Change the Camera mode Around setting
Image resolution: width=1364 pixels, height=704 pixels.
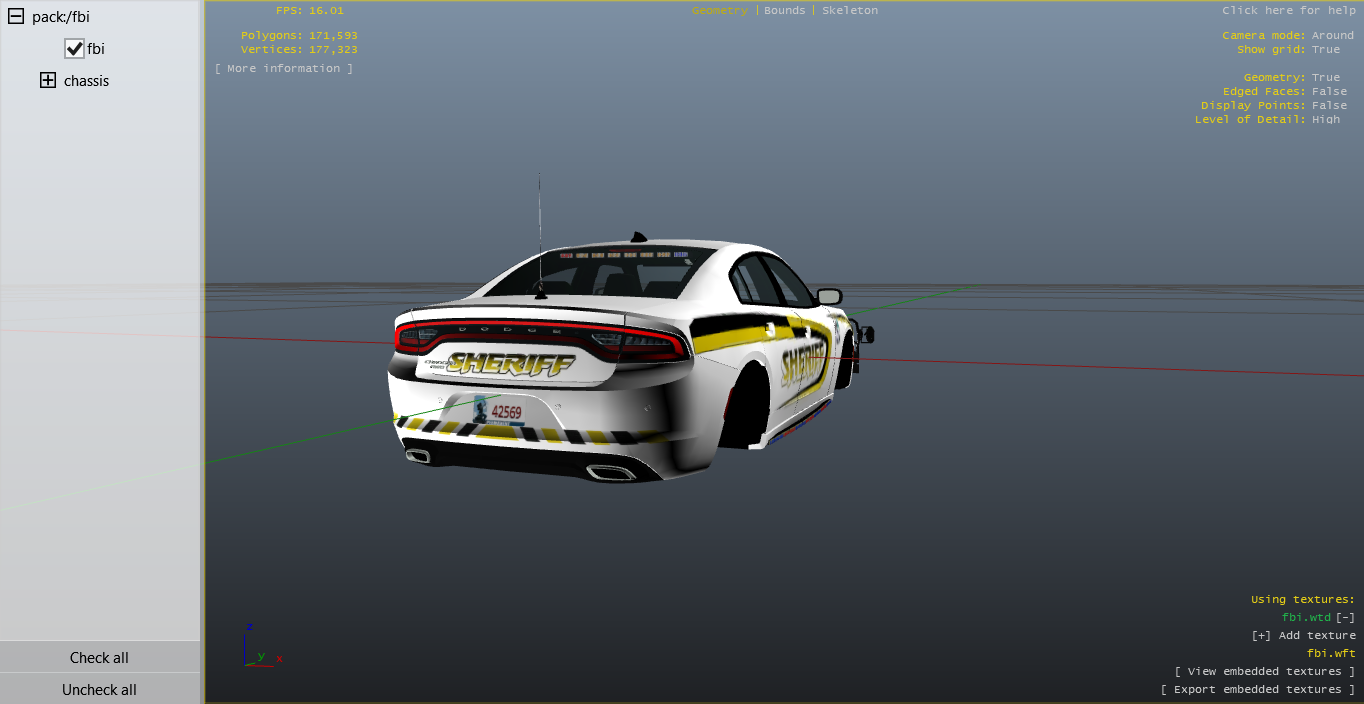click(x=1332, y=36)
